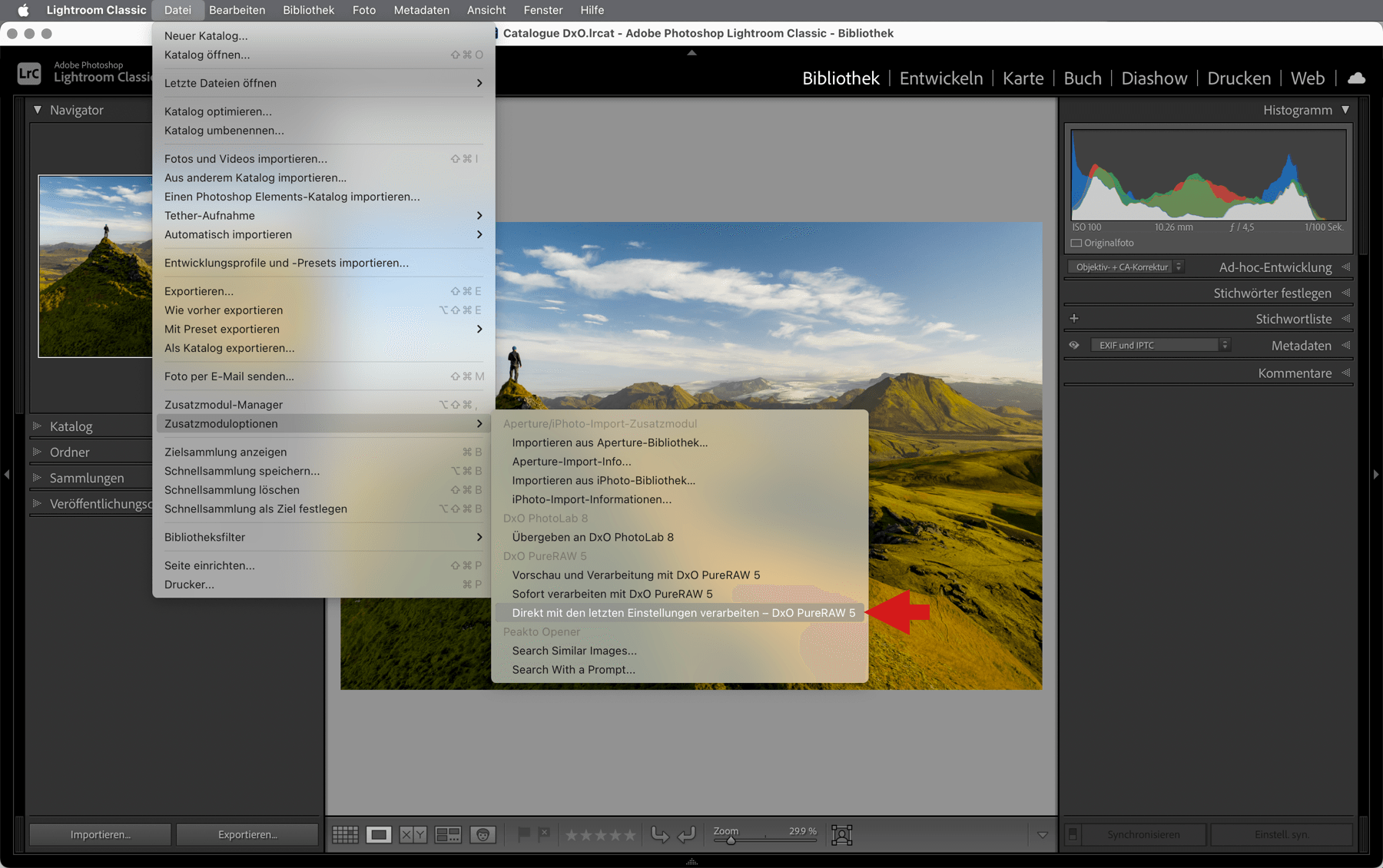Click the Zoom slider handle
Image resolution: width=1383 pixels, height=868 pixels.
[731, 840]
